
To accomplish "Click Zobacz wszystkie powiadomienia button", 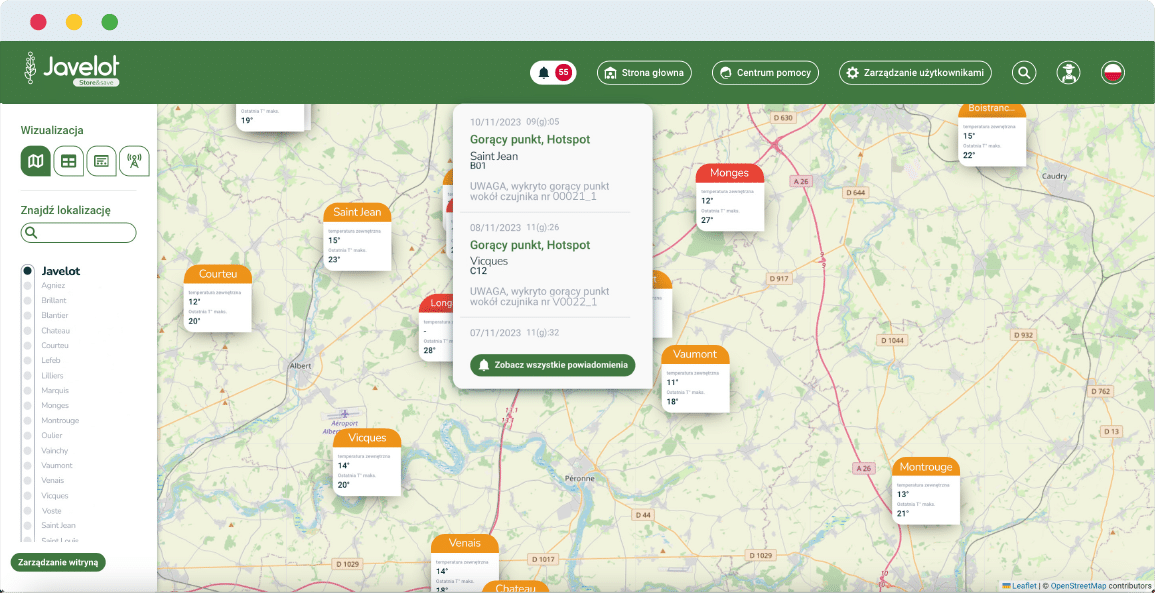I will pyautogui.click(x=552, y=365).
